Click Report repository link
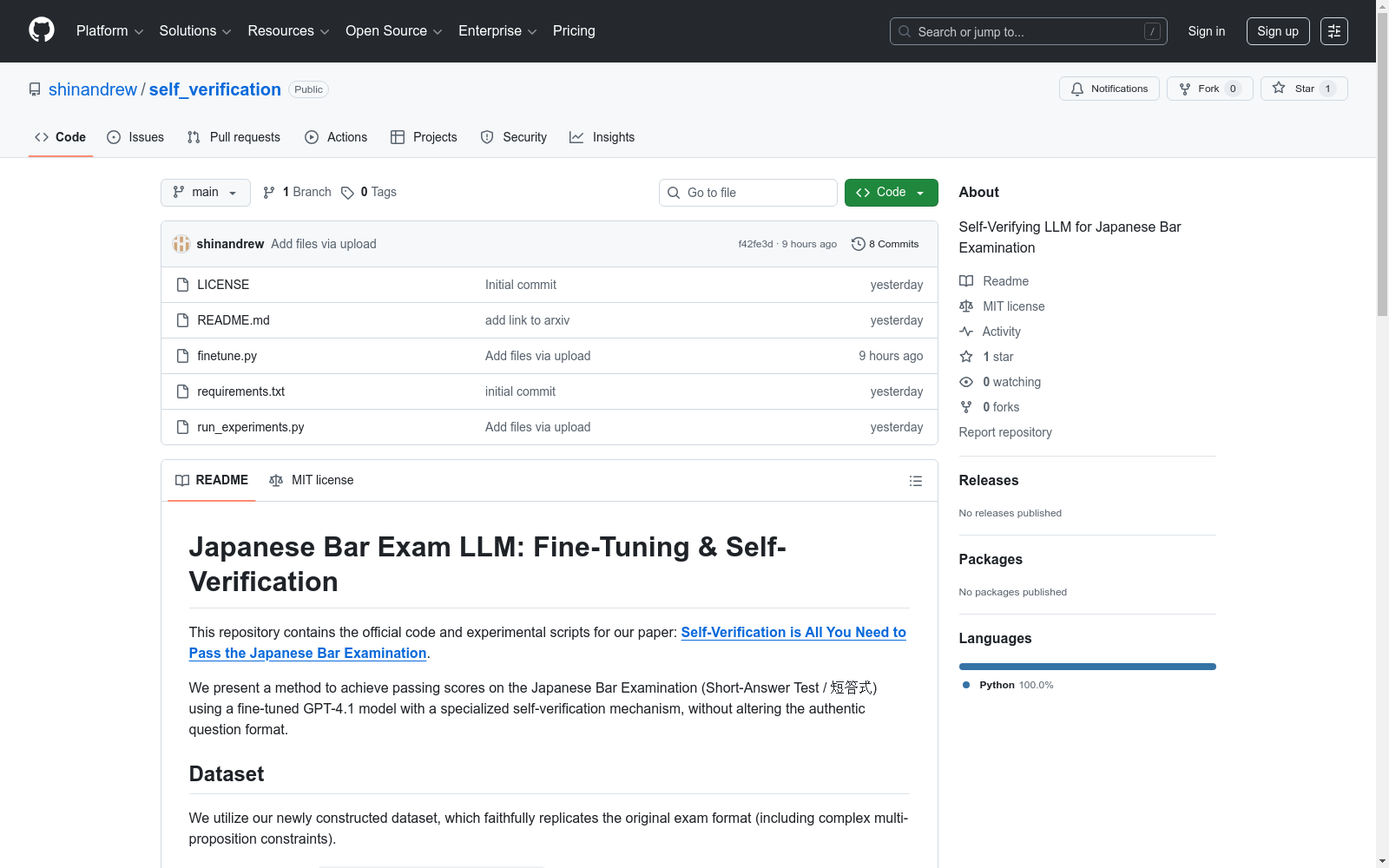This screenshot has width=1389, height=868. (1005, 432)
